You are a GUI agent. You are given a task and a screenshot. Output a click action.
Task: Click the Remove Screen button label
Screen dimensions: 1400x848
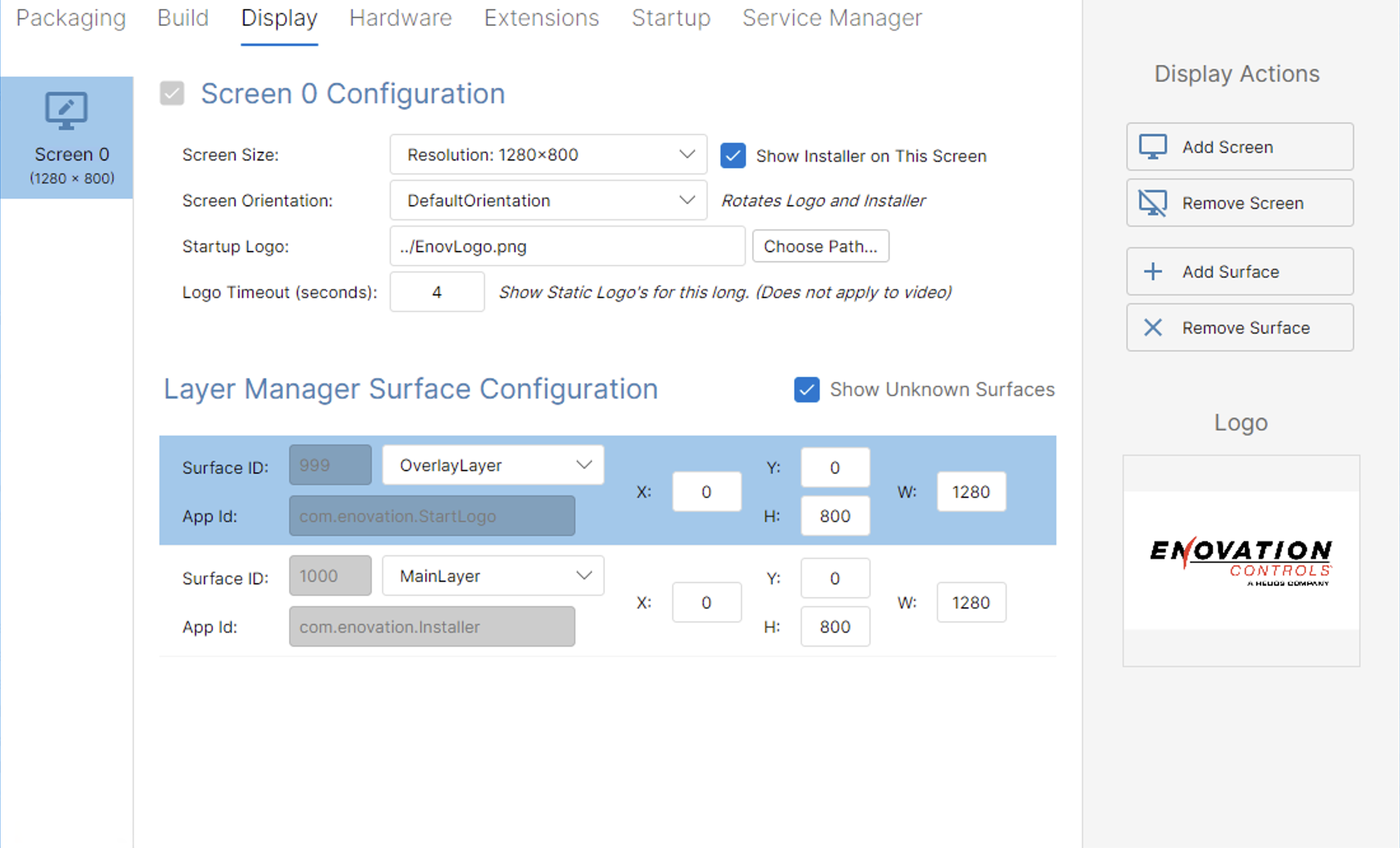tap(1243, 203)
